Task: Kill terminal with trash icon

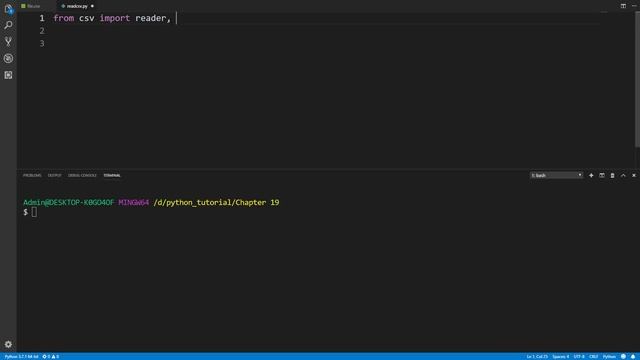Action: click(612, 176)
